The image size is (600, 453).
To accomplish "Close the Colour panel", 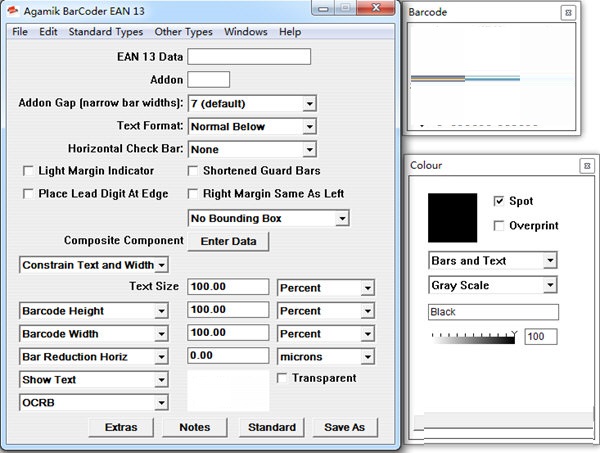I will pyautogui.click(x=587, y=166).
